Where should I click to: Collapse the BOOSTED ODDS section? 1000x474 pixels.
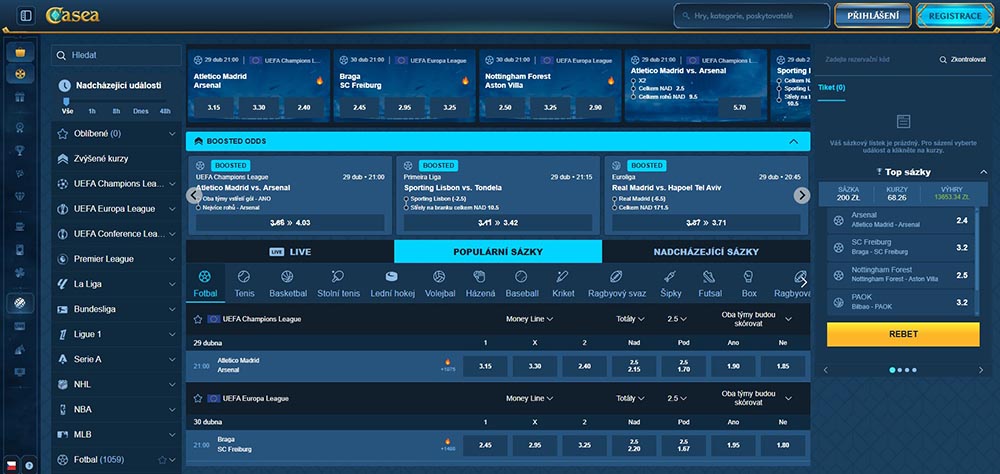click(793, 141)
